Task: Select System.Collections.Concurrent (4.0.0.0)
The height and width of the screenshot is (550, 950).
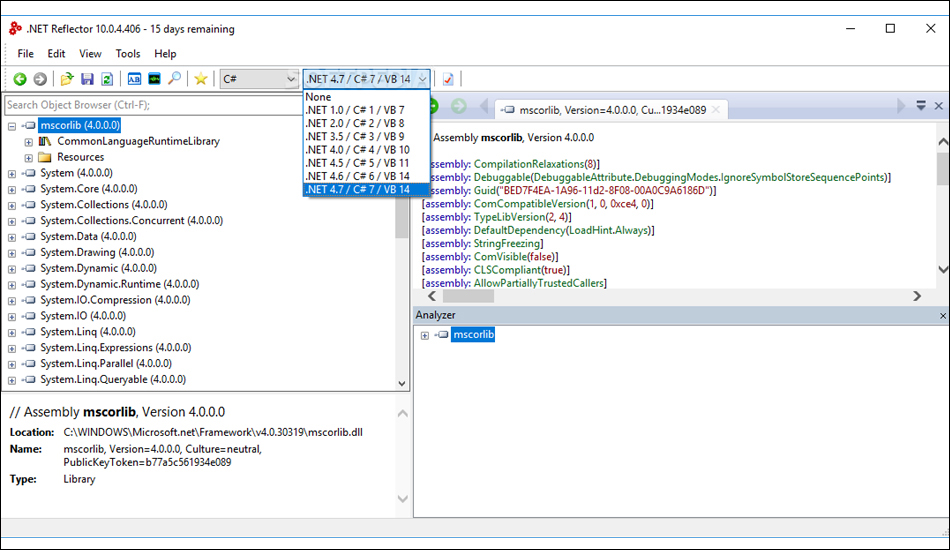Action: 131,221
